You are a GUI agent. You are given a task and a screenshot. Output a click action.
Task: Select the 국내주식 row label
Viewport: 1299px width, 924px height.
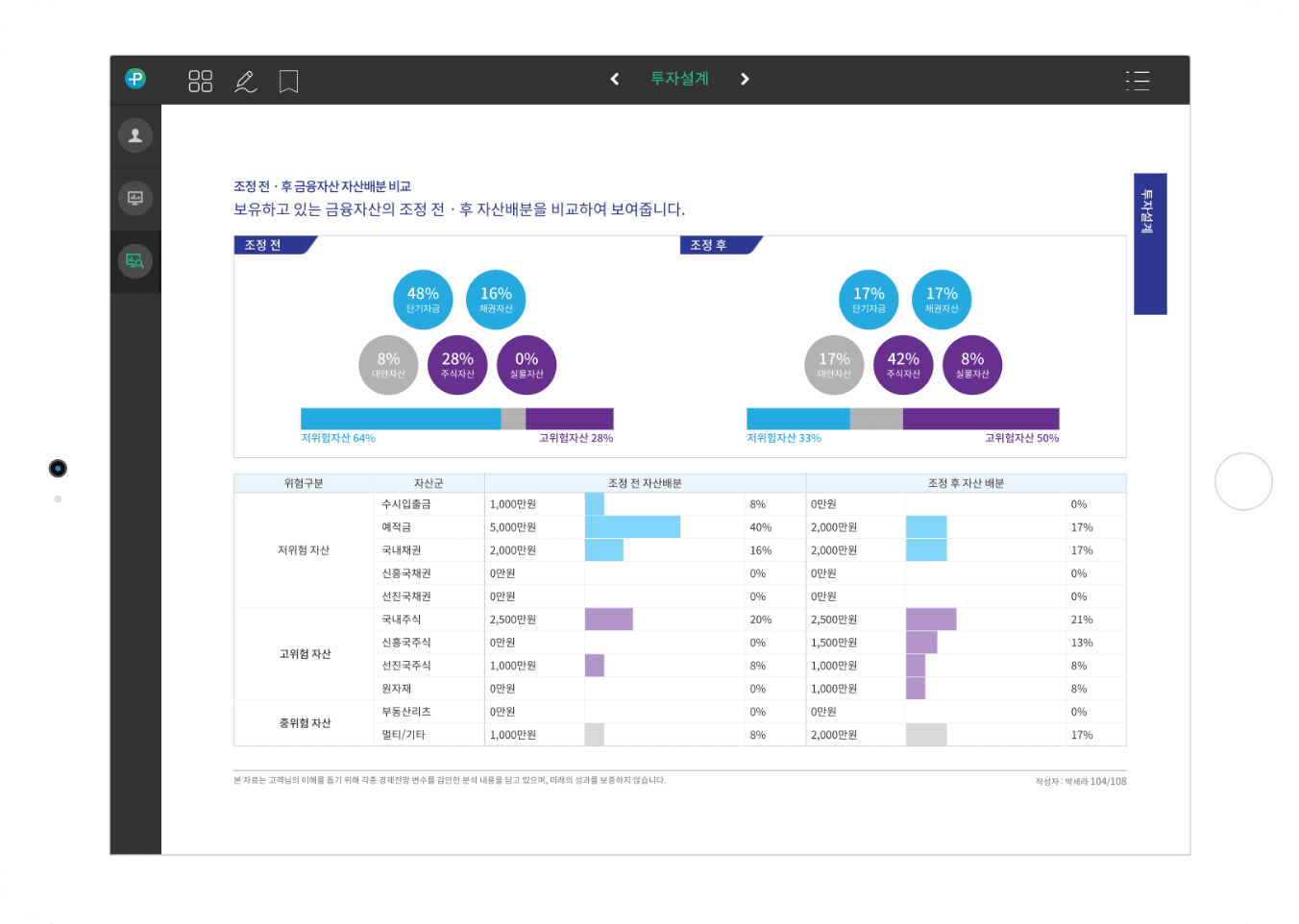401,620
